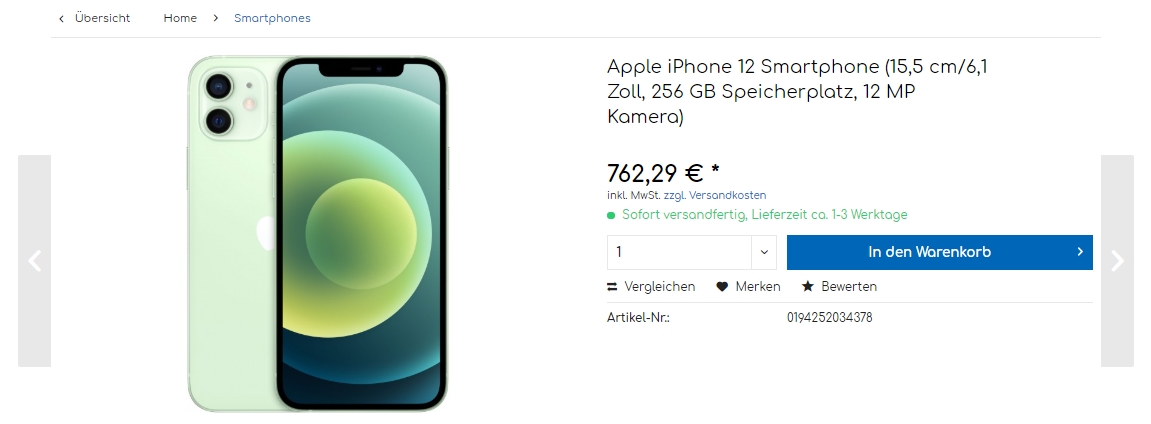Screen dimensions: 1151x424
Task: Open the Home breadcrumb
Action: [180, 18]
